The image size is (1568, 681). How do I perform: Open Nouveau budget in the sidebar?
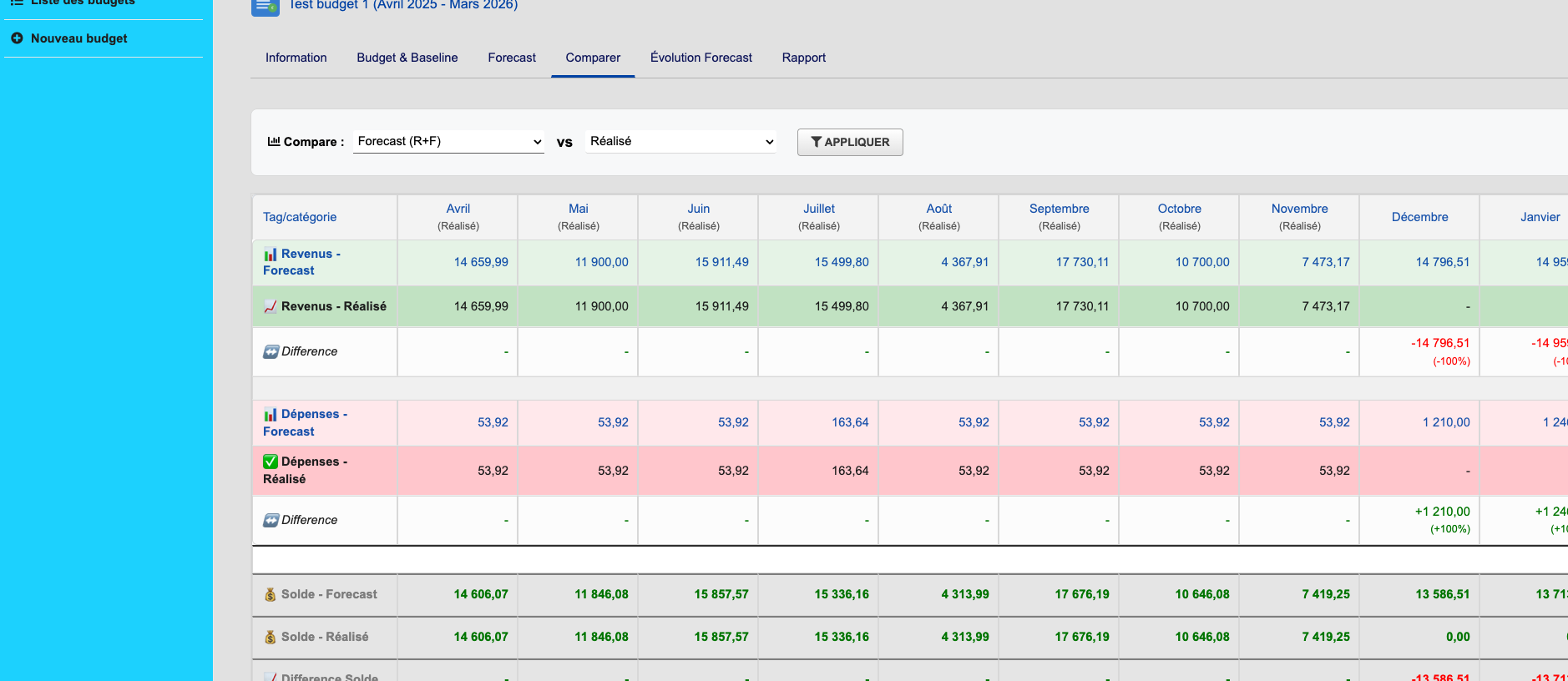click(78, 38)
